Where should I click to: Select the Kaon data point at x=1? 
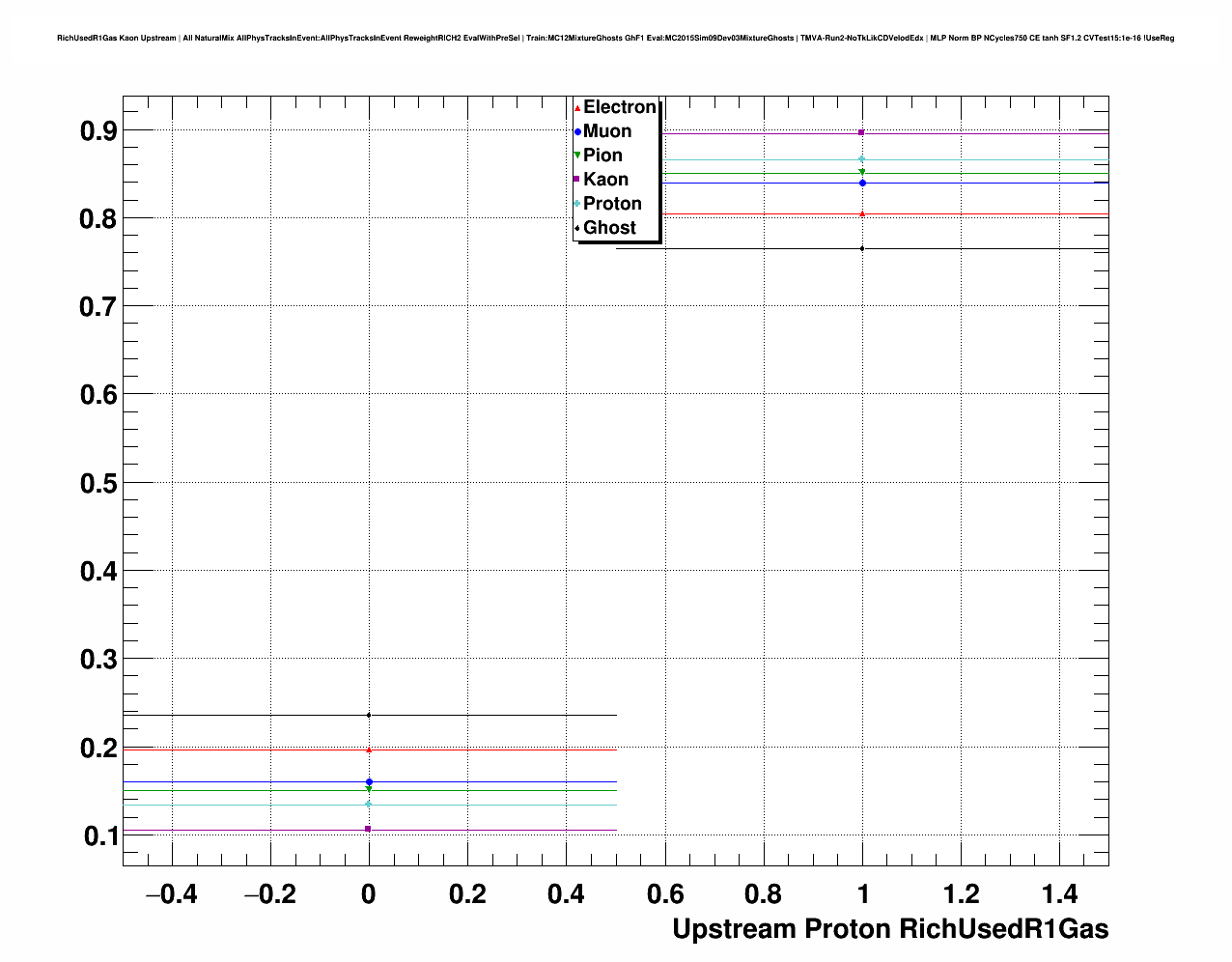[x=861, y=132]
